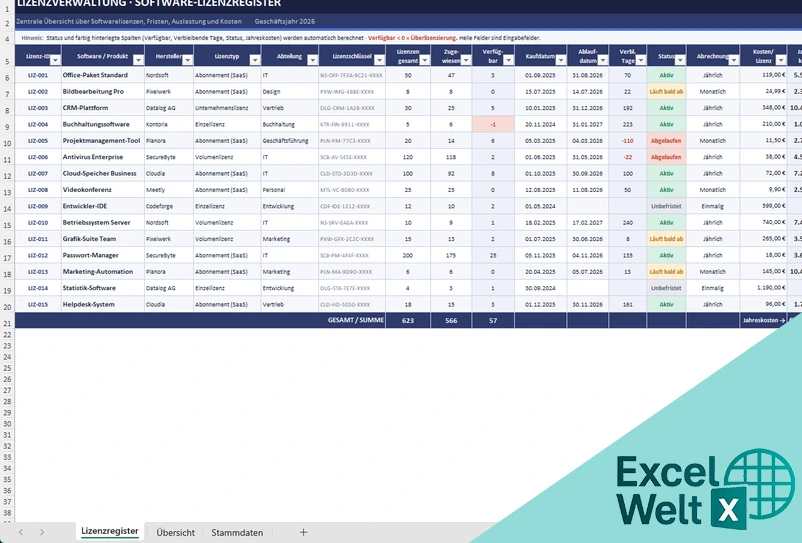Select row header 14
Screen dimensions: 802x543
7,209
